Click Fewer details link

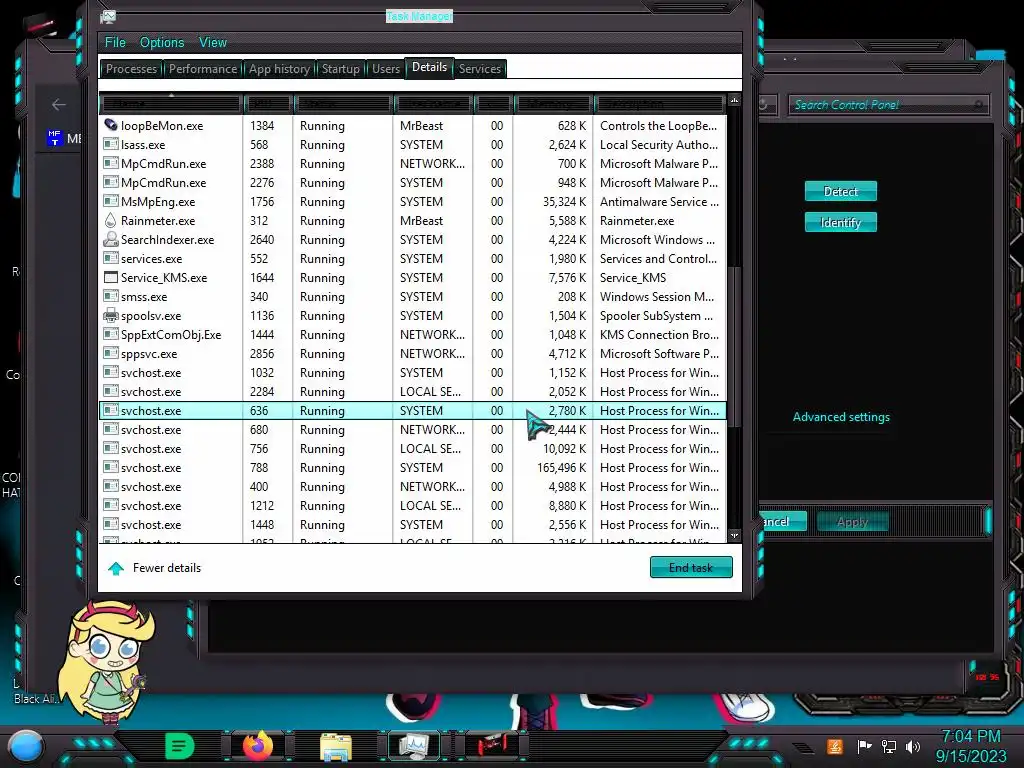167,568
